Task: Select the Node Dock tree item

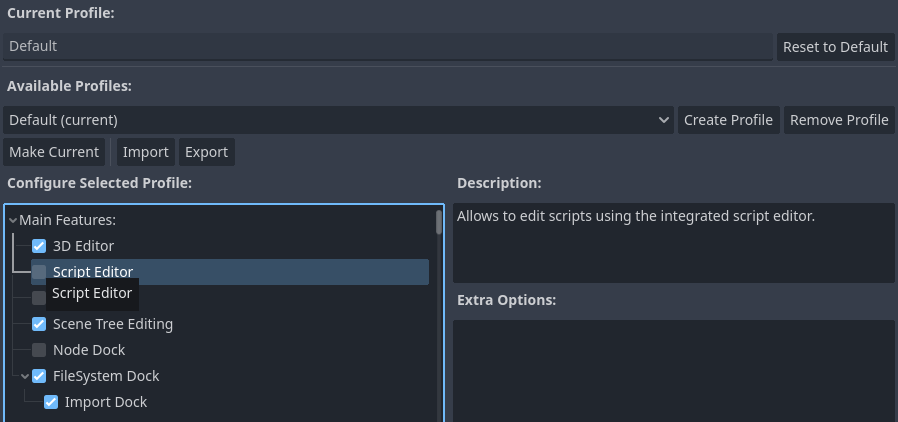Action: (x=89, y=350)
